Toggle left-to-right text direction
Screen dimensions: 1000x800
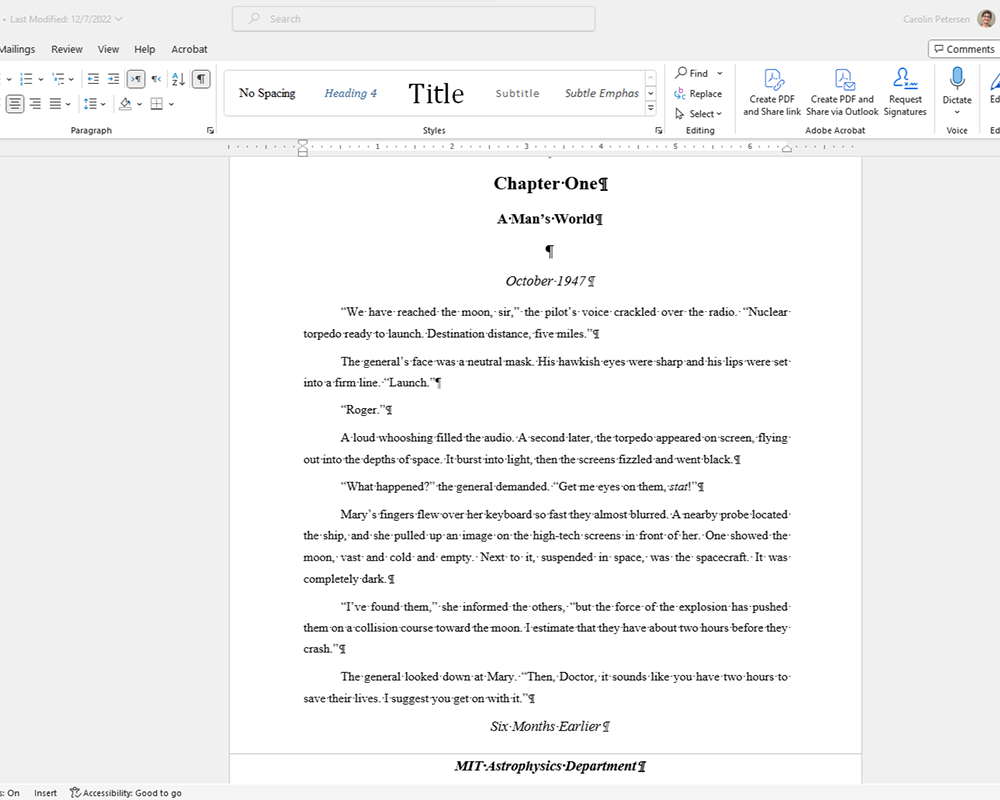(x=136, y=79)
